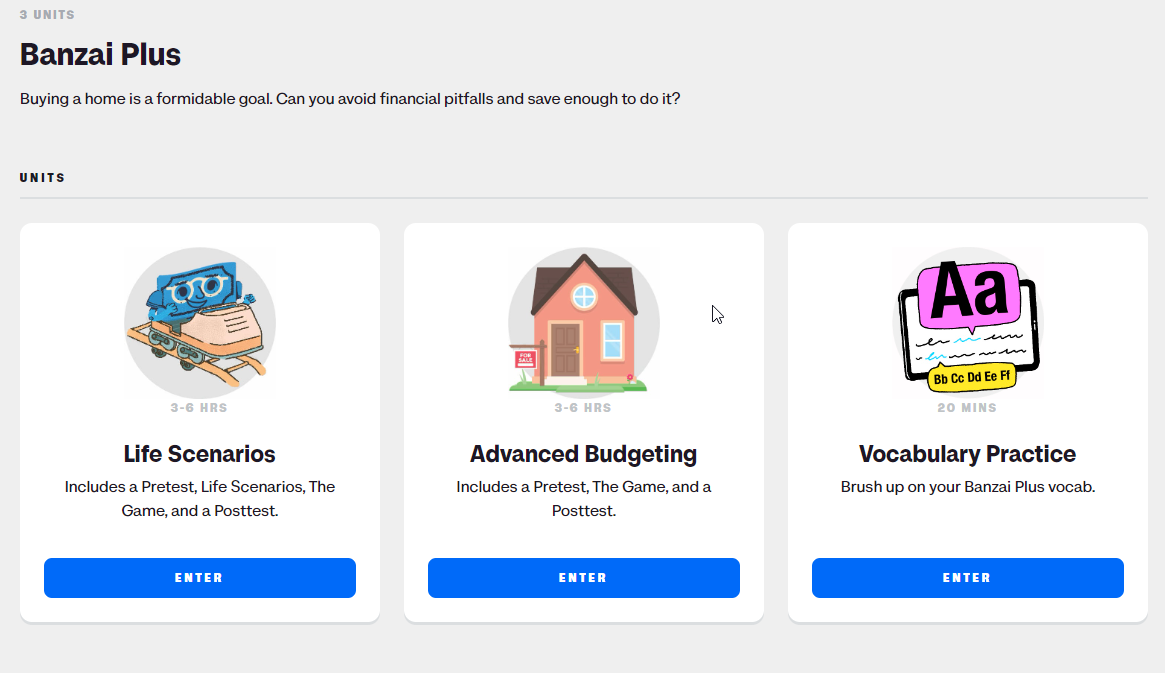
Task: Click the 3 UNITS label above the heading
Action: (47, 14)
